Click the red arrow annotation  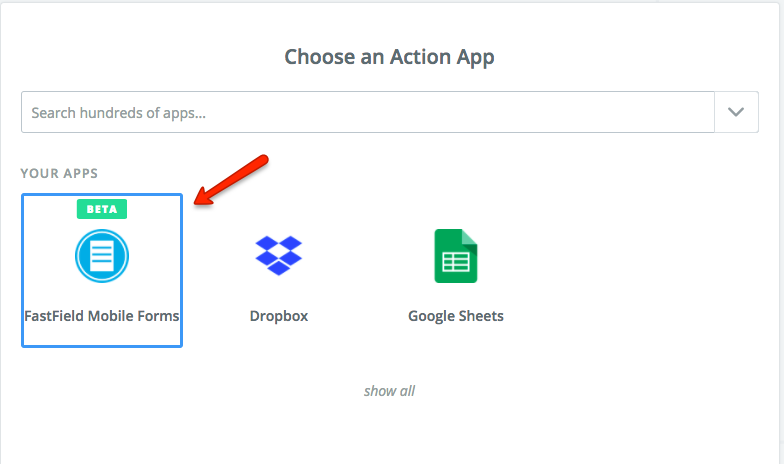[x=232, y=181]
